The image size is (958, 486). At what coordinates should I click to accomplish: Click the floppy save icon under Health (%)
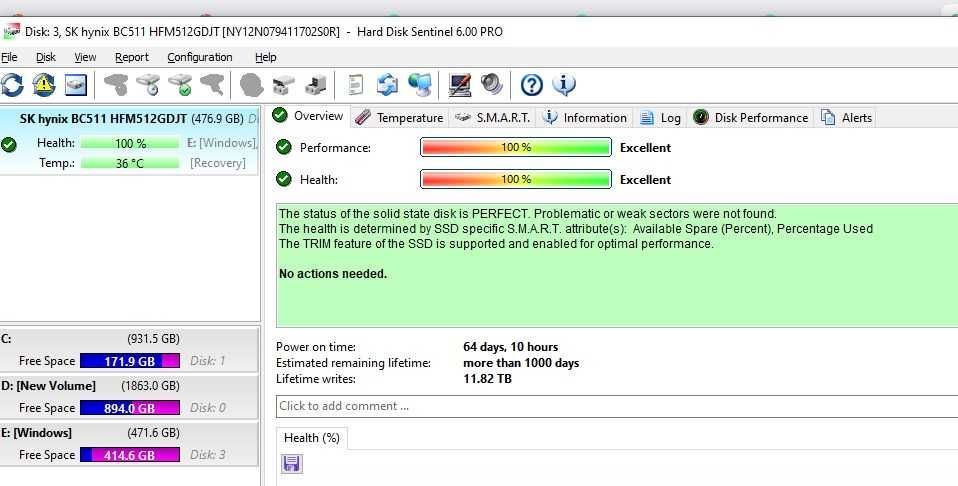click(x=291, y=463)
